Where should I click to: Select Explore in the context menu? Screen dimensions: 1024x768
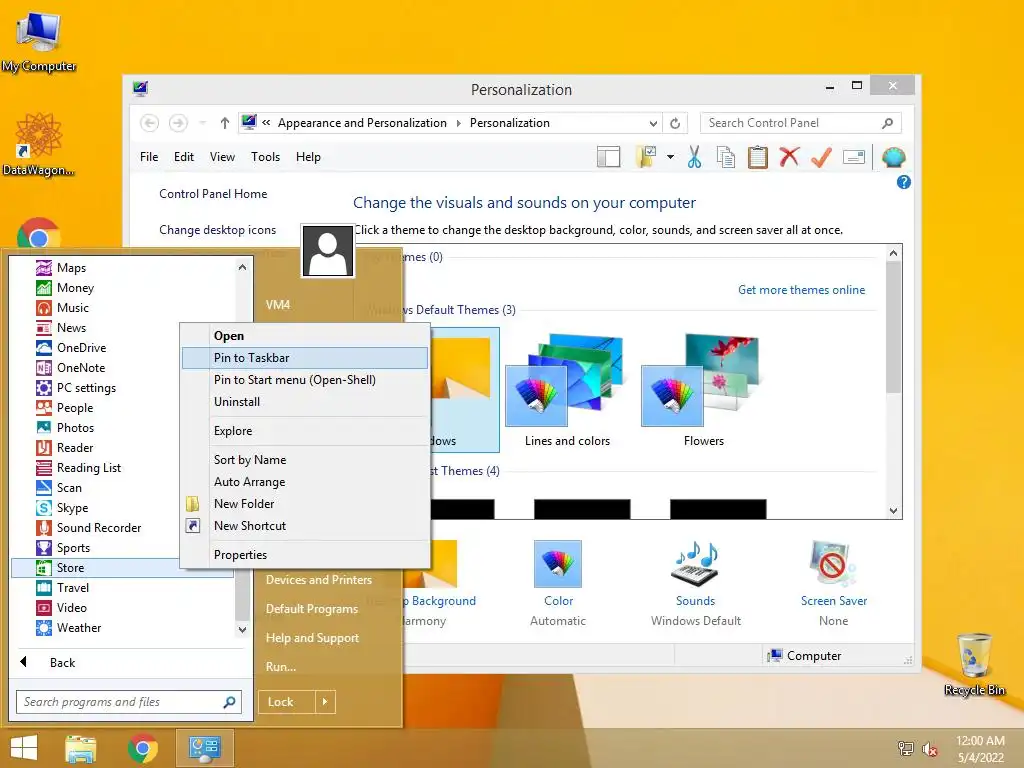(x=304, y=431)
